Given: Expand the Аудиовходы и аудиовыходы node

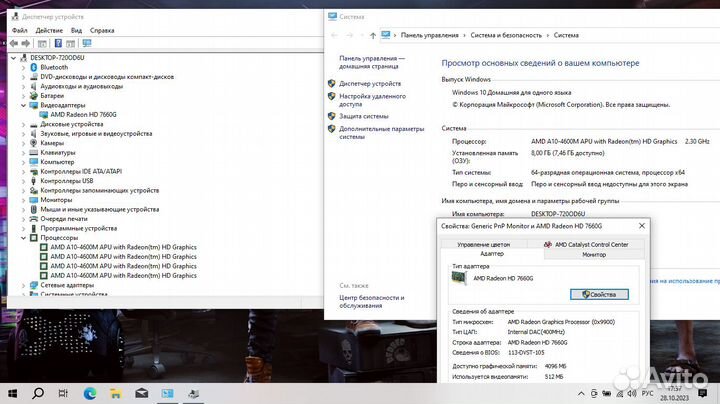Looking at the screenshot, I should pos(23,86).
